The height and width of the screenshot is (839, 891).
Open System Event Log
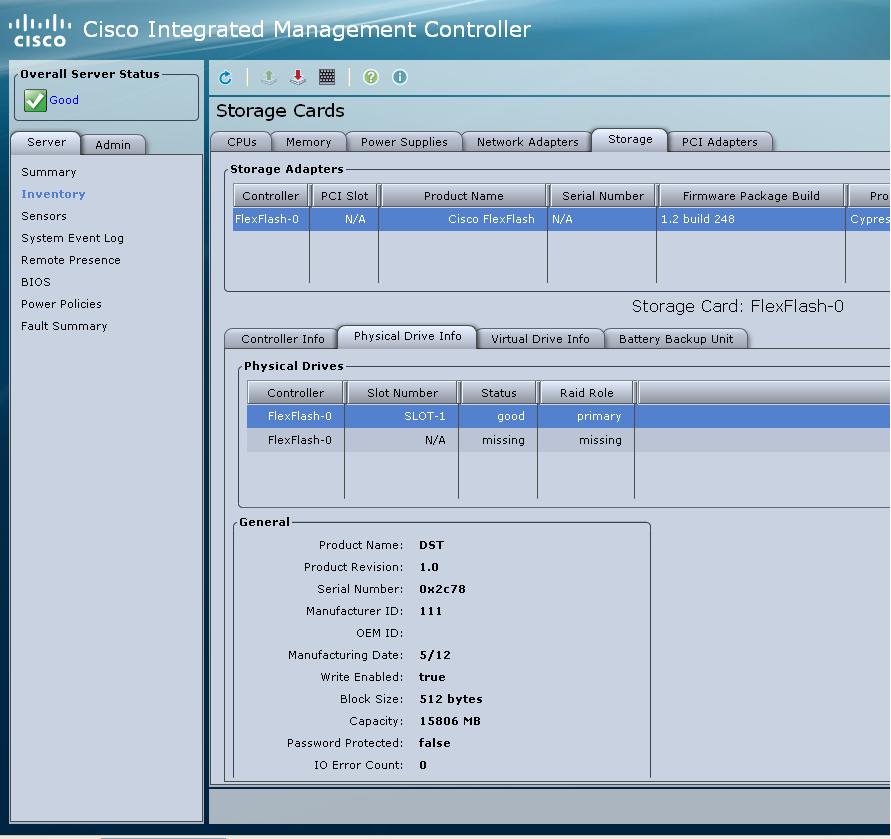[x=72, y=238]
